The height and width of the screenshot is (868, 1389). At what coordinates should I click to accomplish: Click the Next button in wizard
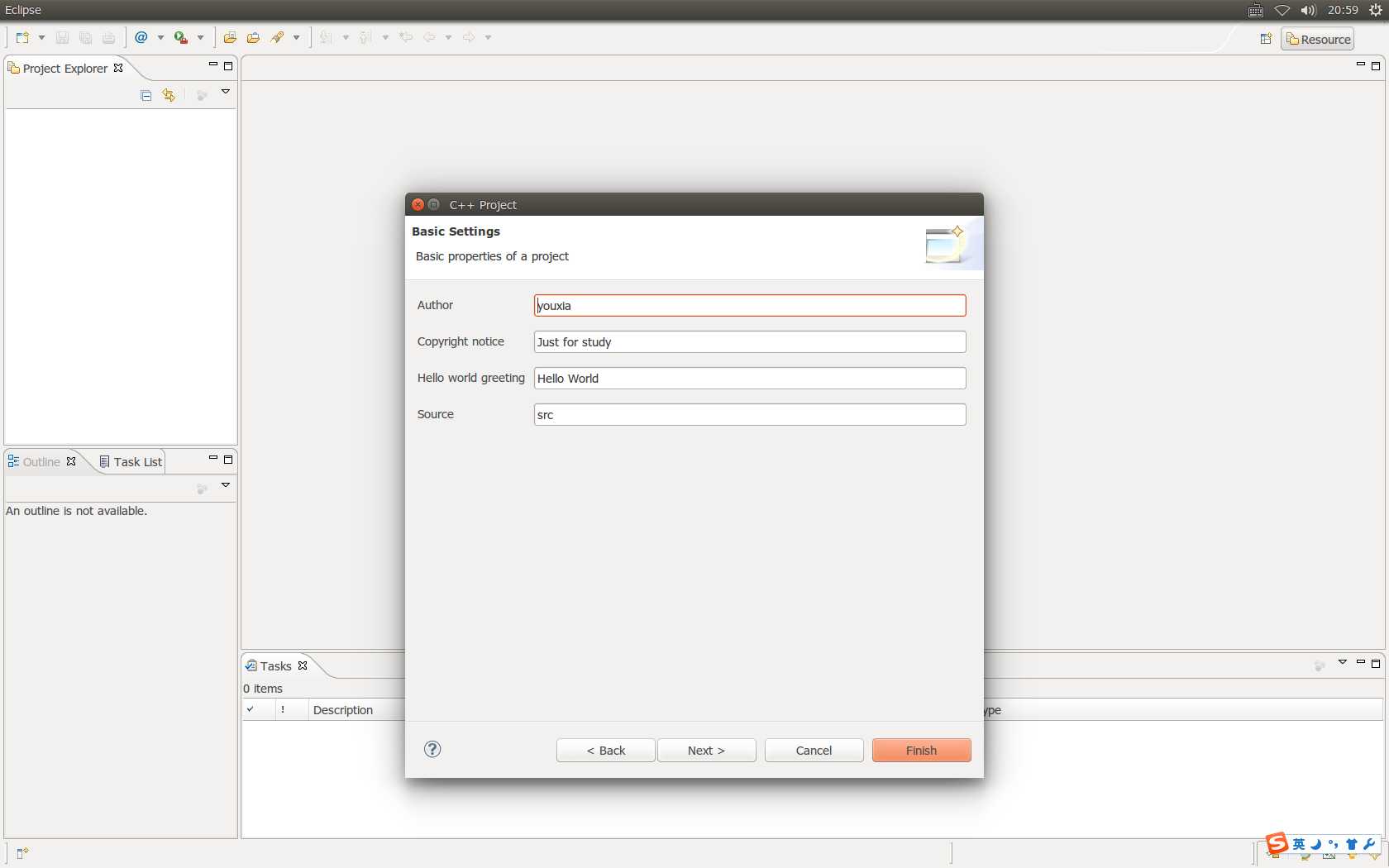(x=707, y=751)
